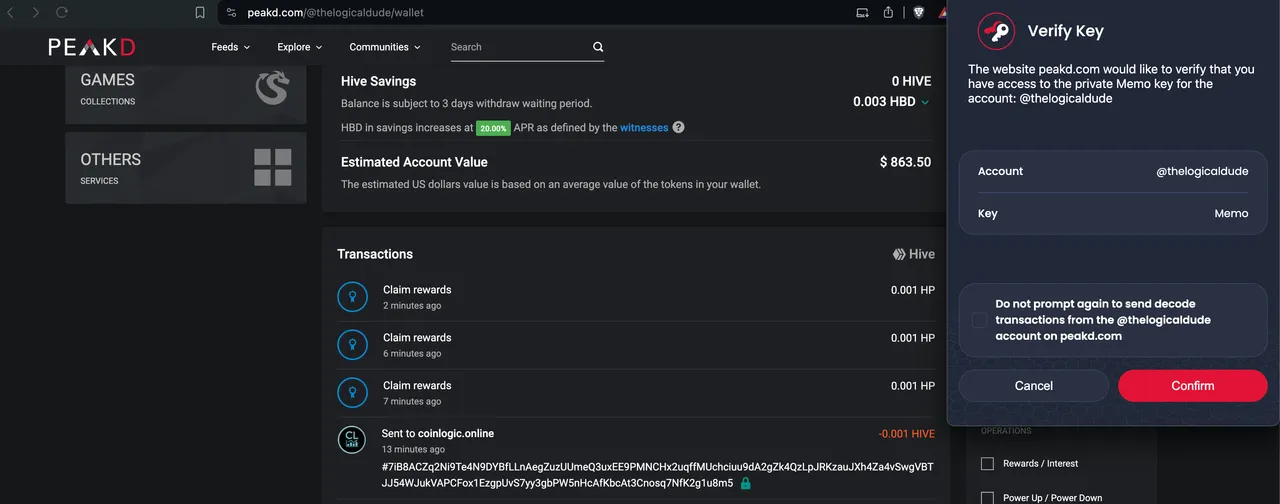Image resolution: width=1280 pixels, height=504 pixels.
Task: Open the Others services section
Action: [x=186, y=167]
